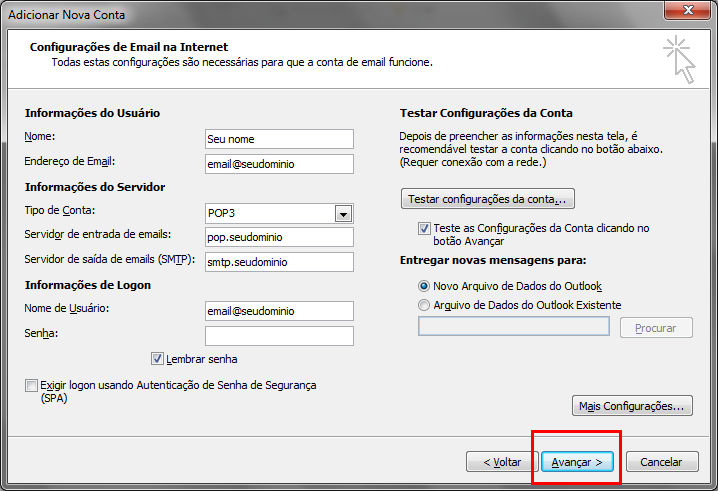Click the cursor wizard icon in header
Image resolution: width=718 pixels, height=491 pixels.
click(678, 59)
